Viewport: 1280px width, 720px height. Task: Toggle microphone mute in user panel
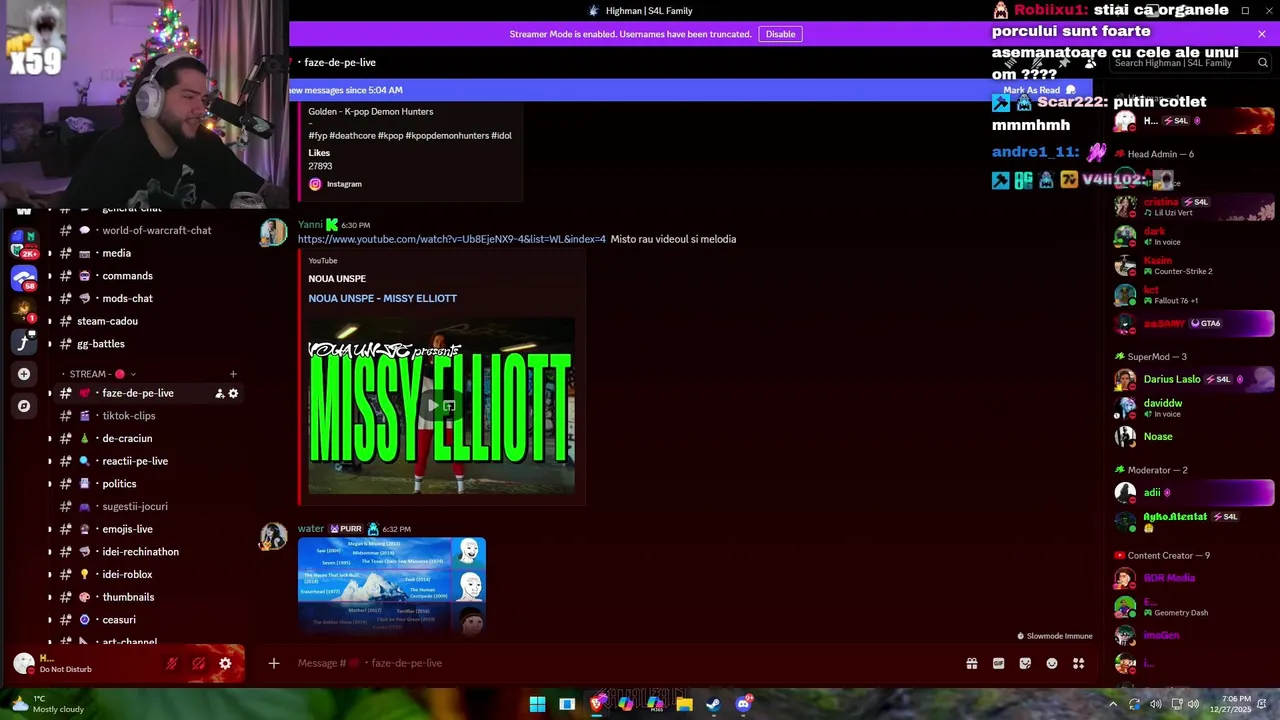pyautogui.click(x=172, y=663)
